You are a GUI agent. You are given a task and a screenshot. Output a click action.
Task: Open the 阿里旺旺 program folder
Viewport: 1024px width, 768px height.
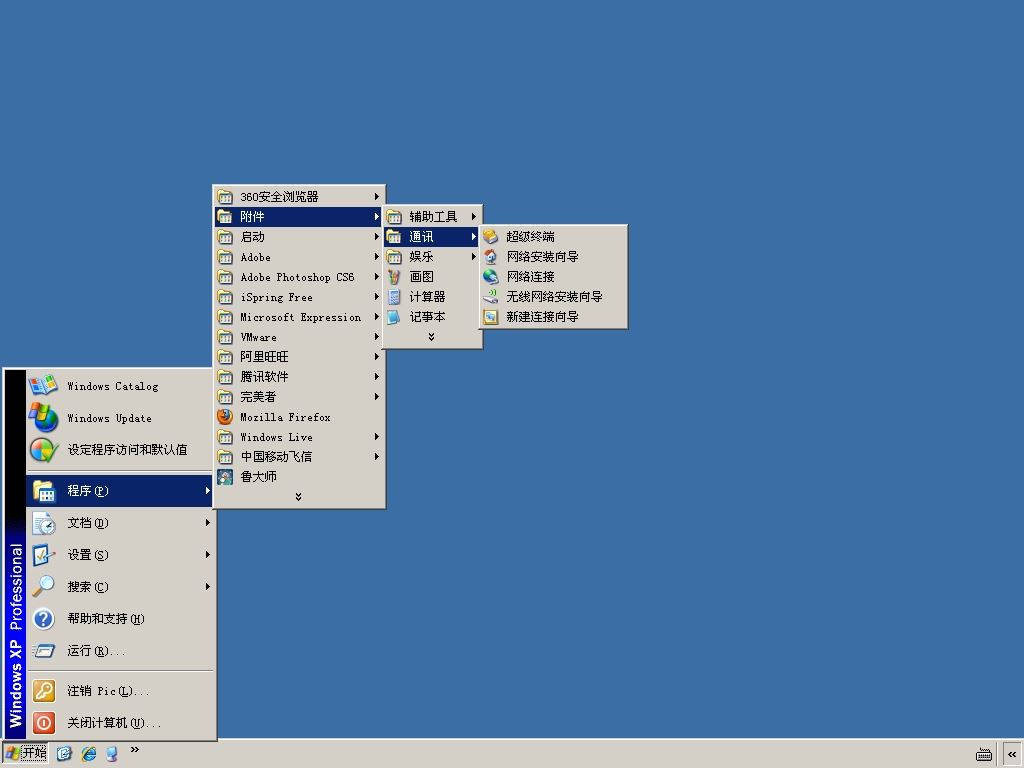pyautogui.click(x=298, y=357)
